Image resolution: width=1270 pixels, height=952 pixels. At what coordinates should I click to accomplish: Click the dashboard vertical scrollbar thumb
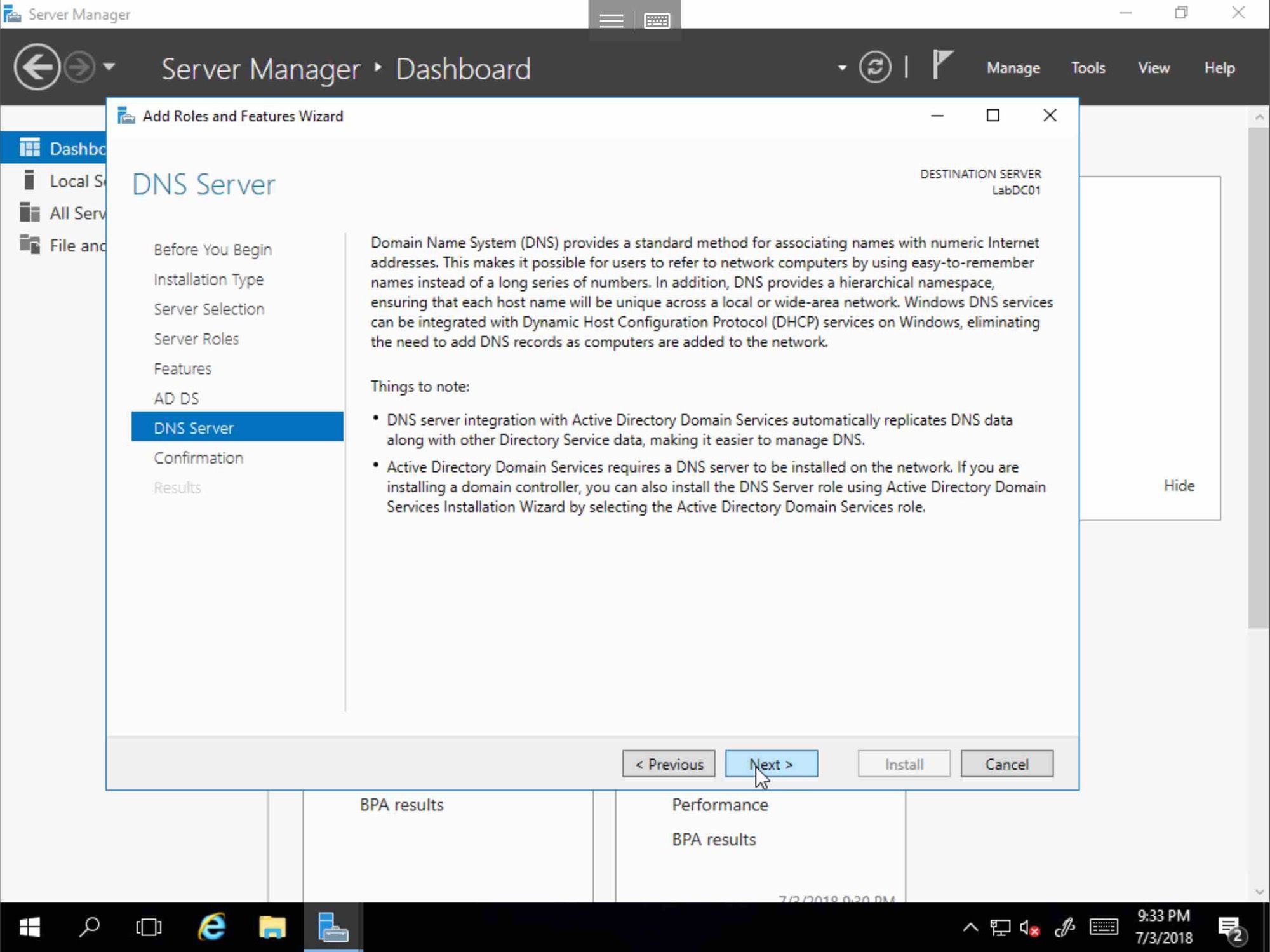(1259, 378)
